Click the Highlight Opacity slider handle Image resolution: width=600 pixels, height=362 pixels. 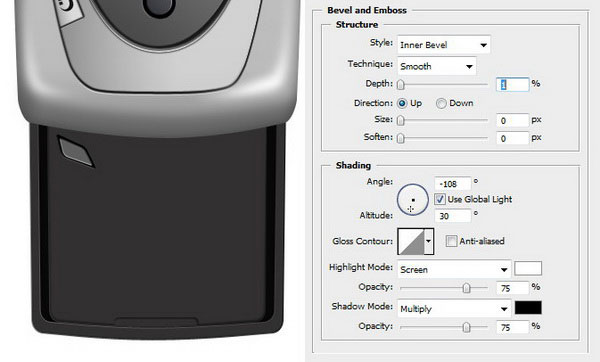point(466,288)
